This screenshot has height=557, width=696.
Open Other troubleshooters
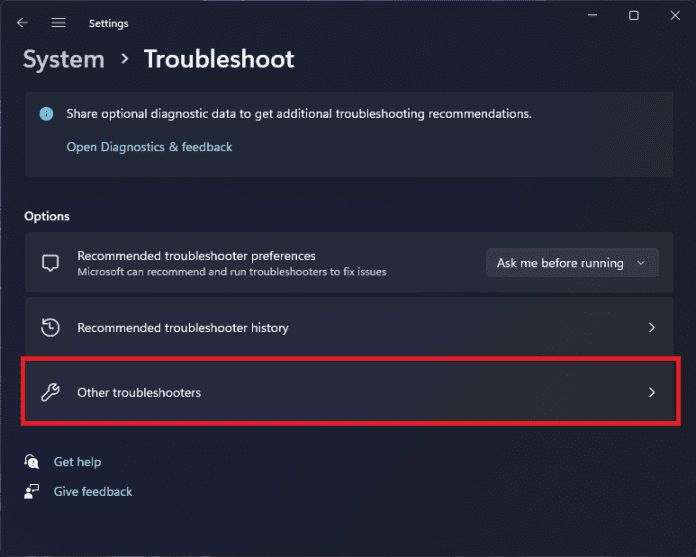(x=139, y=392)
